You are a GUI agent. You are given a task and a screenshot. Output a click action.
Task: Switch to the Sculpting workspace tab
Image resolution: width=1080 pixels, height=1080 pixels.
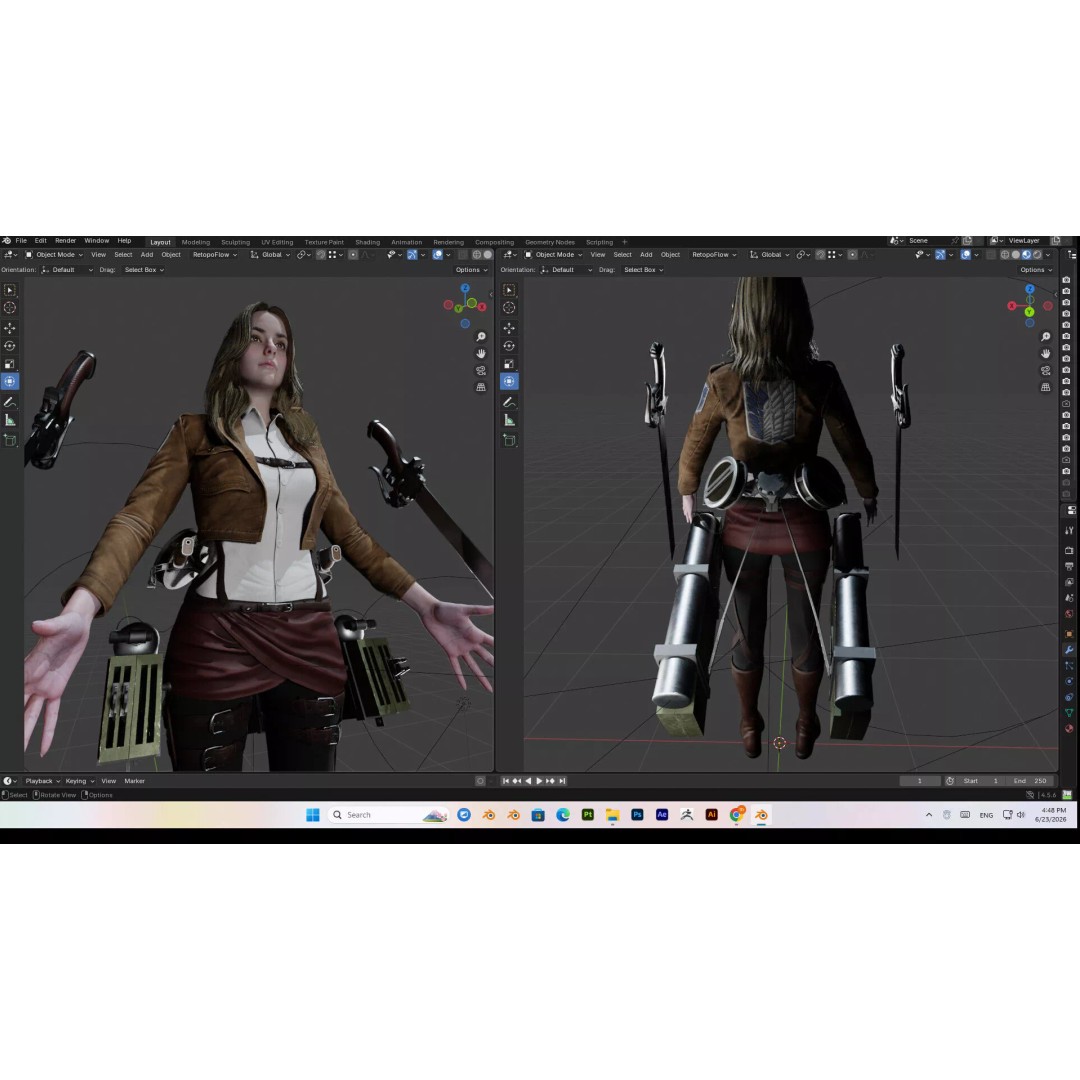point(236,242)
